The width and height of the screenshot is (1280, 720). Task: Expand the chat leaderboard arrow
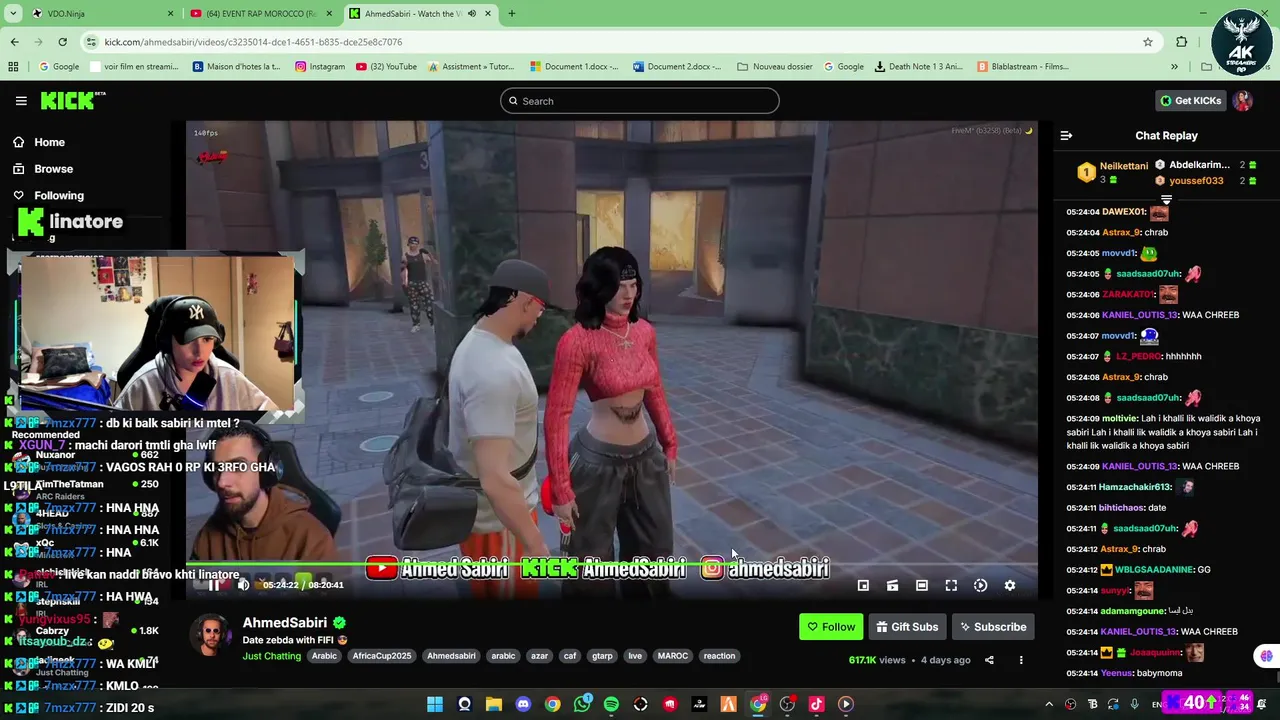coord(1166,200)
